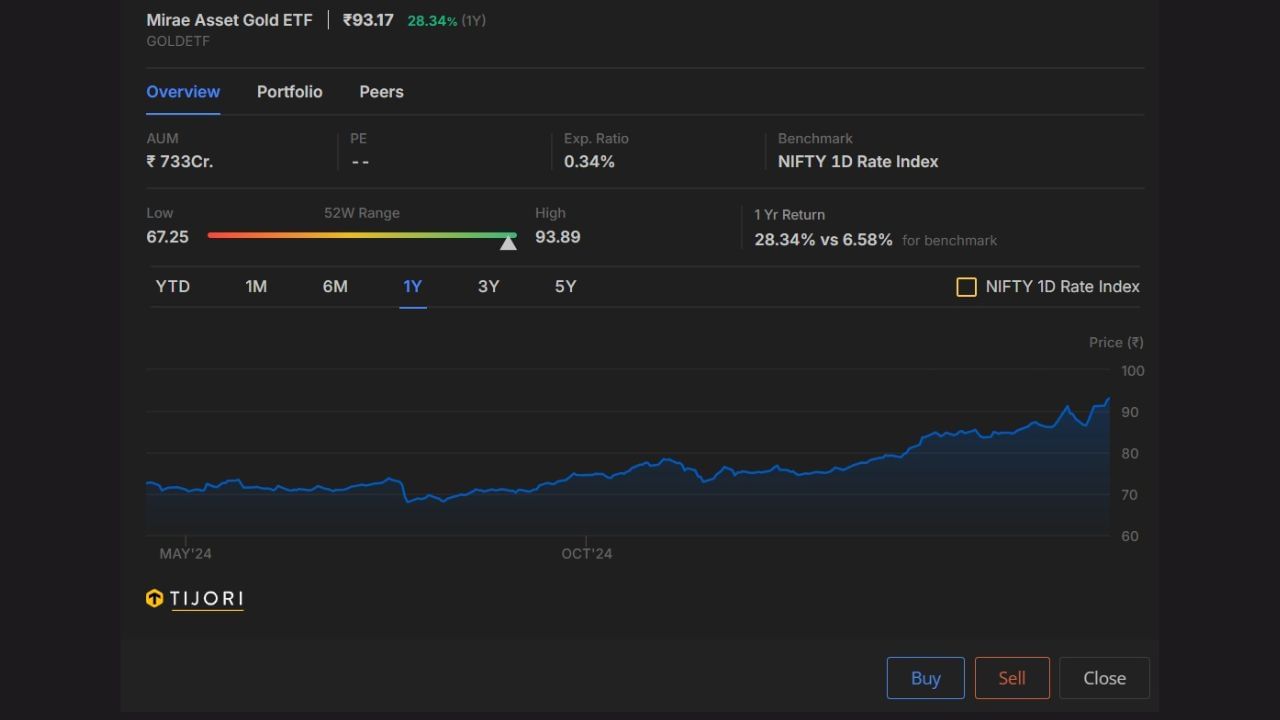Click the 60 price axis label
This screenshot has width=1280, height=720.
click(x=1130, y=537)
